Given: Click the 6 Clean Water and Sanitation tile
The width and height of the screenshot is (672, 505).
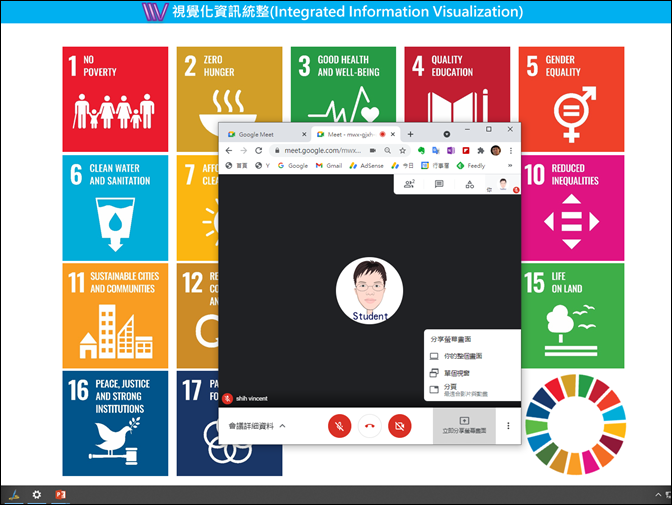Looking at the screenshot, I should pos(115,208).
